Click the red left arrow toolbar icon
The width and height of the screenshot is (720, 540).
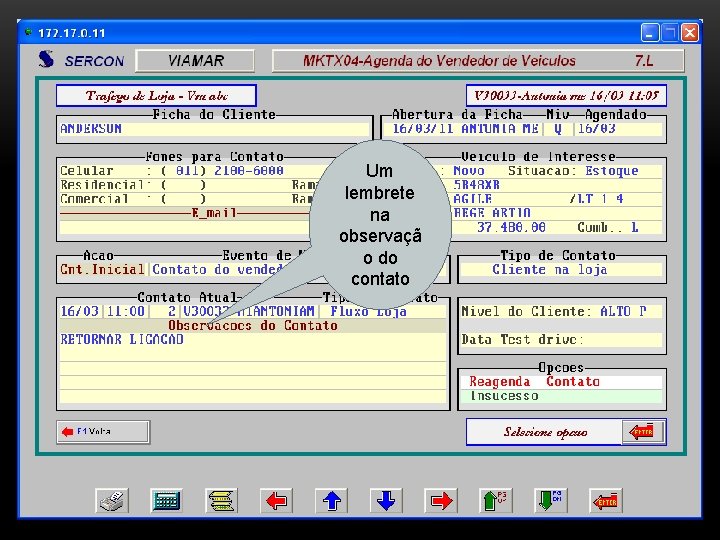click(276, 501)
